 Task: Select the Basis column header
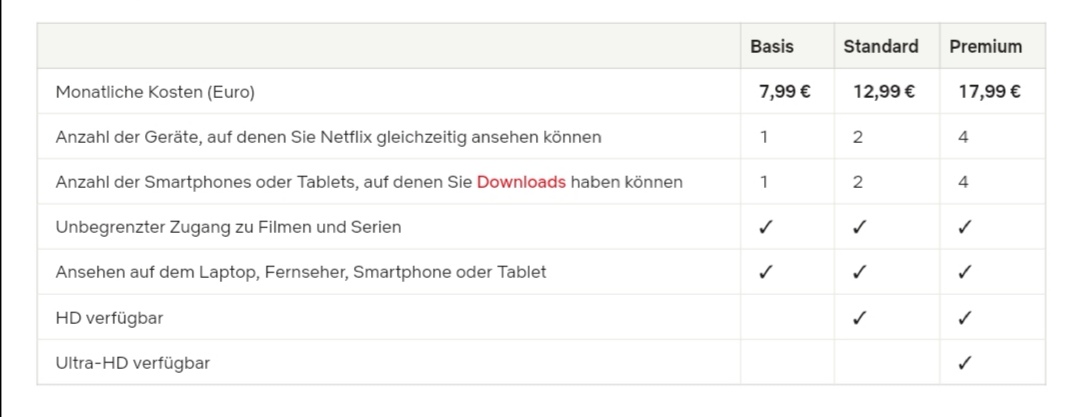[x=772, y=46]
